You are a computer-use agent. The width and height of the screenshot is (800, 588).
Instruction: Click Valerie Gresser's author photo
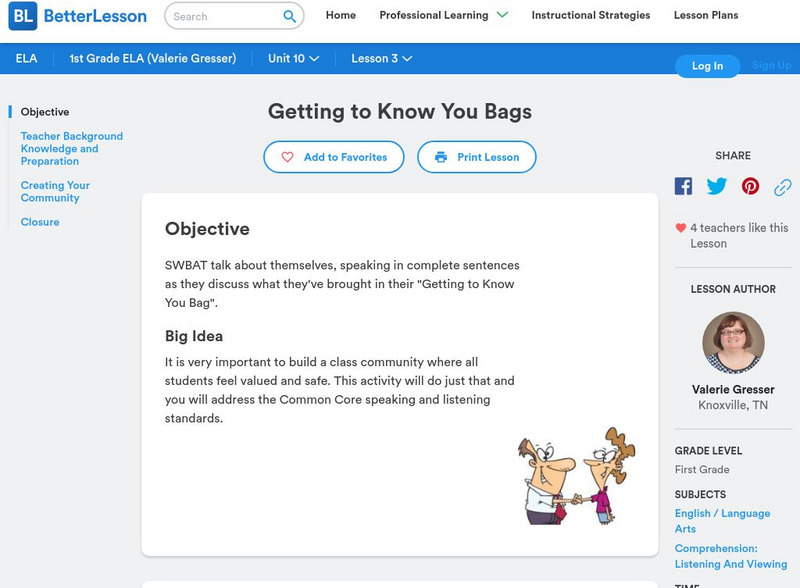(x=733, y=342)
